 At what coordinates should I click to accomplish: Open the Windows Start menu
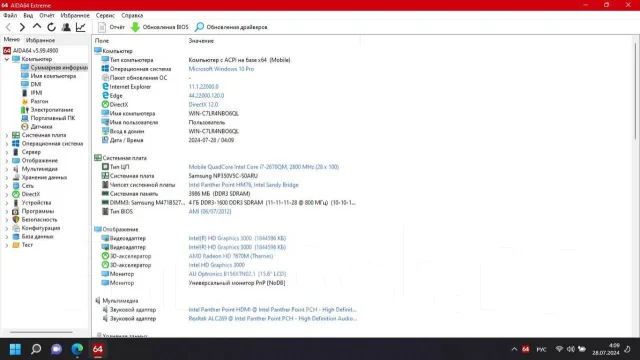click(x=16, y=349)
